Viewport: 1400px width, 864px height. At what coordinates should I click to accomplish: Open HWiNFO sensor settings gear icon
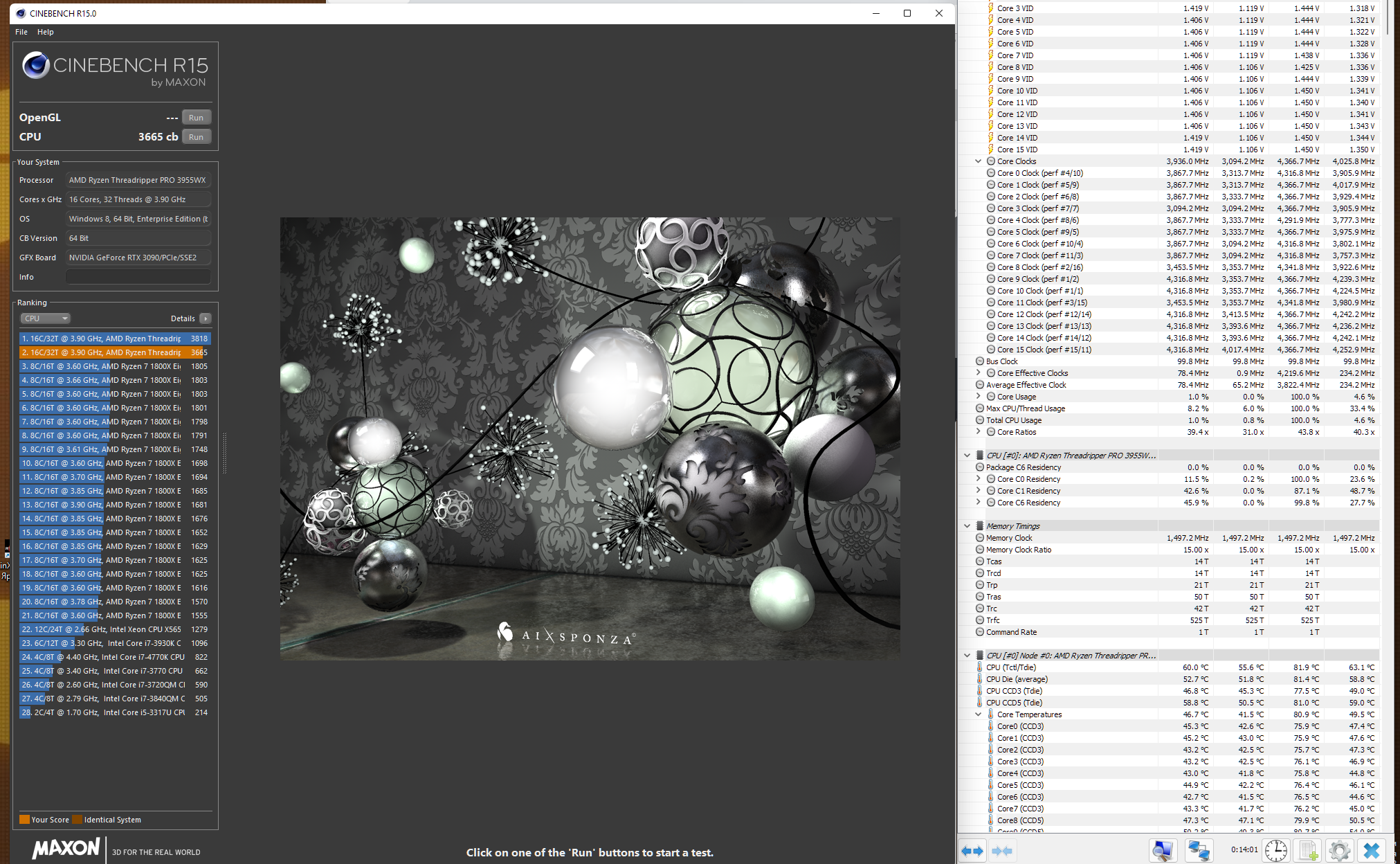tap(1339, 850)
